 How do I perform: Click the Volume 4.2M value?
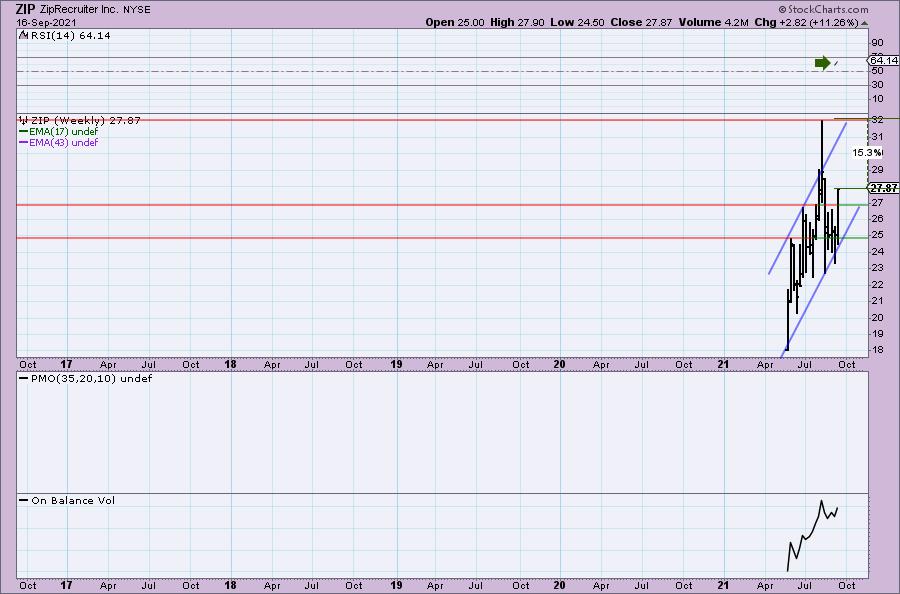click(x=713, y=22)
